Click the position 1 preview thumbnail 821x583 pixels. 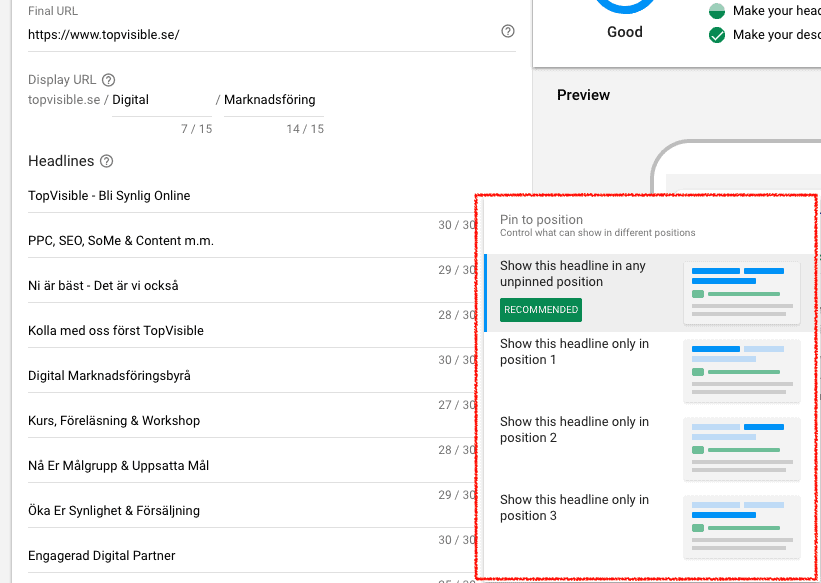[742, 371]
